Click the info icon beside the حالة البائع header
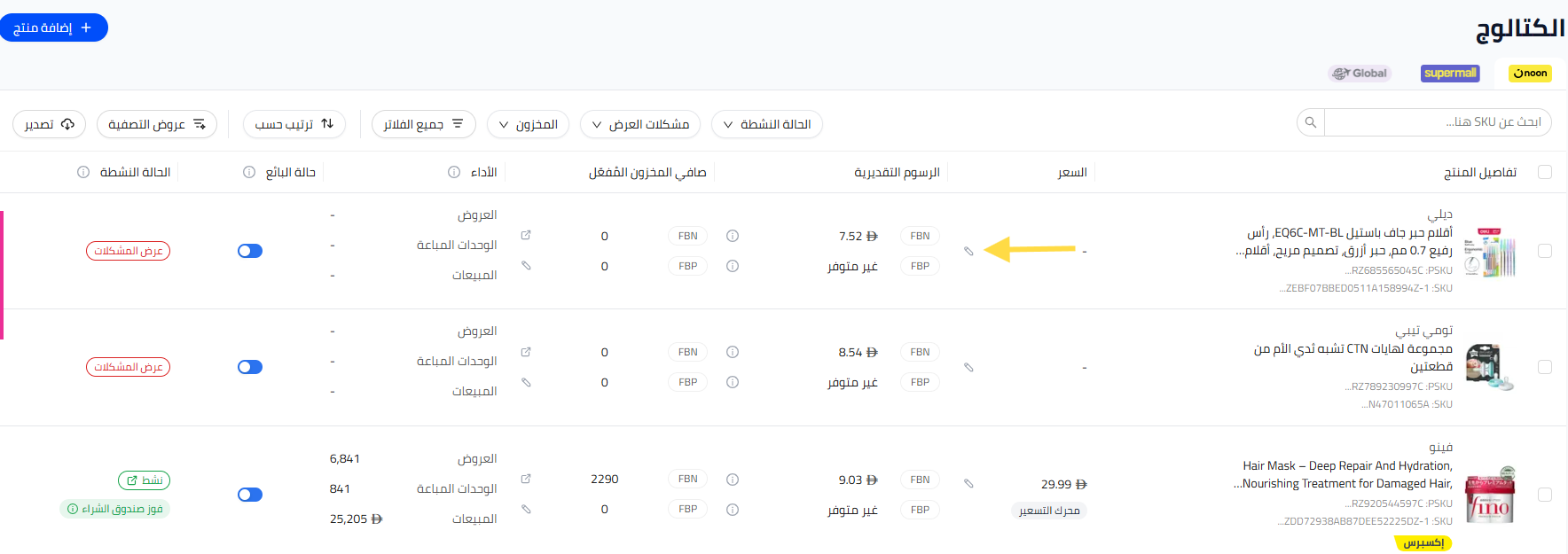 [249, 172]
